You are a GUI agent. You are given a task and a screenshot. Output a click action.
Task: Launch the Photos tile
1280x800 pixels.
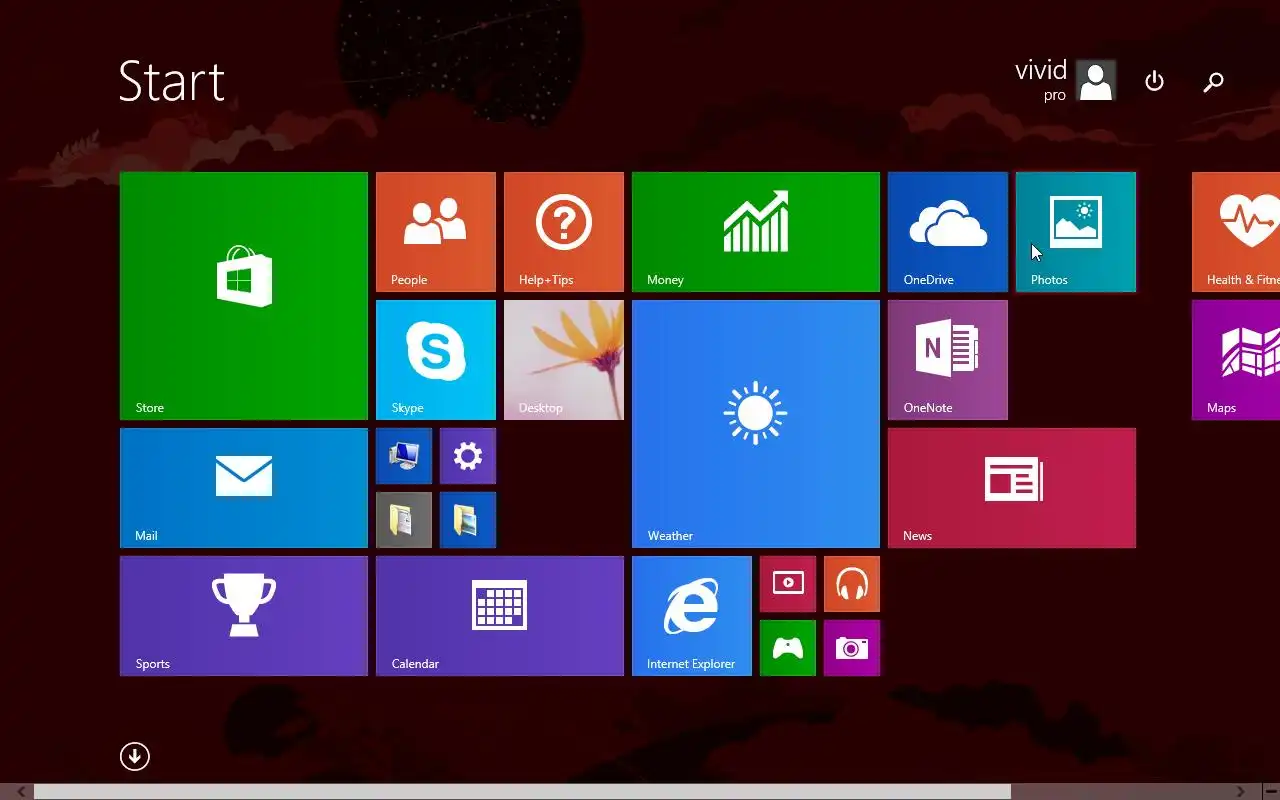(1076, 232)
